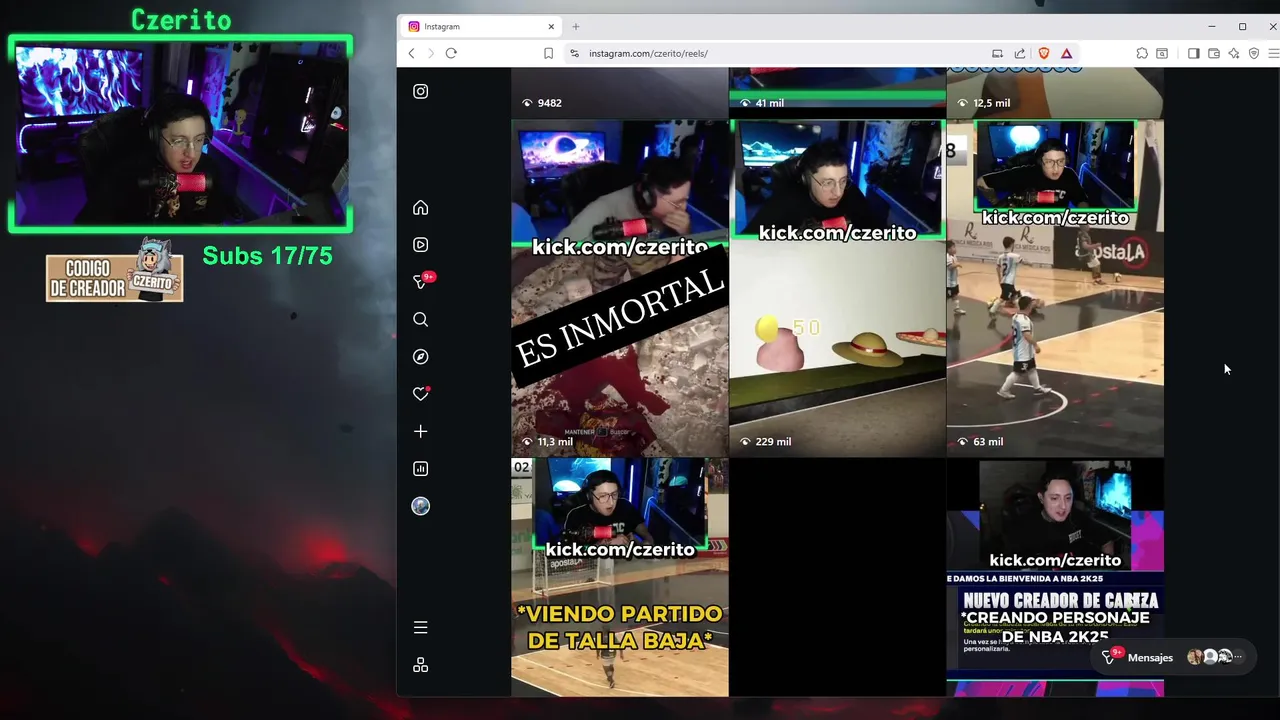The image size is (1280, 720).
Task: Open Brave Shields lion icon
Action: pos(1044,53)
